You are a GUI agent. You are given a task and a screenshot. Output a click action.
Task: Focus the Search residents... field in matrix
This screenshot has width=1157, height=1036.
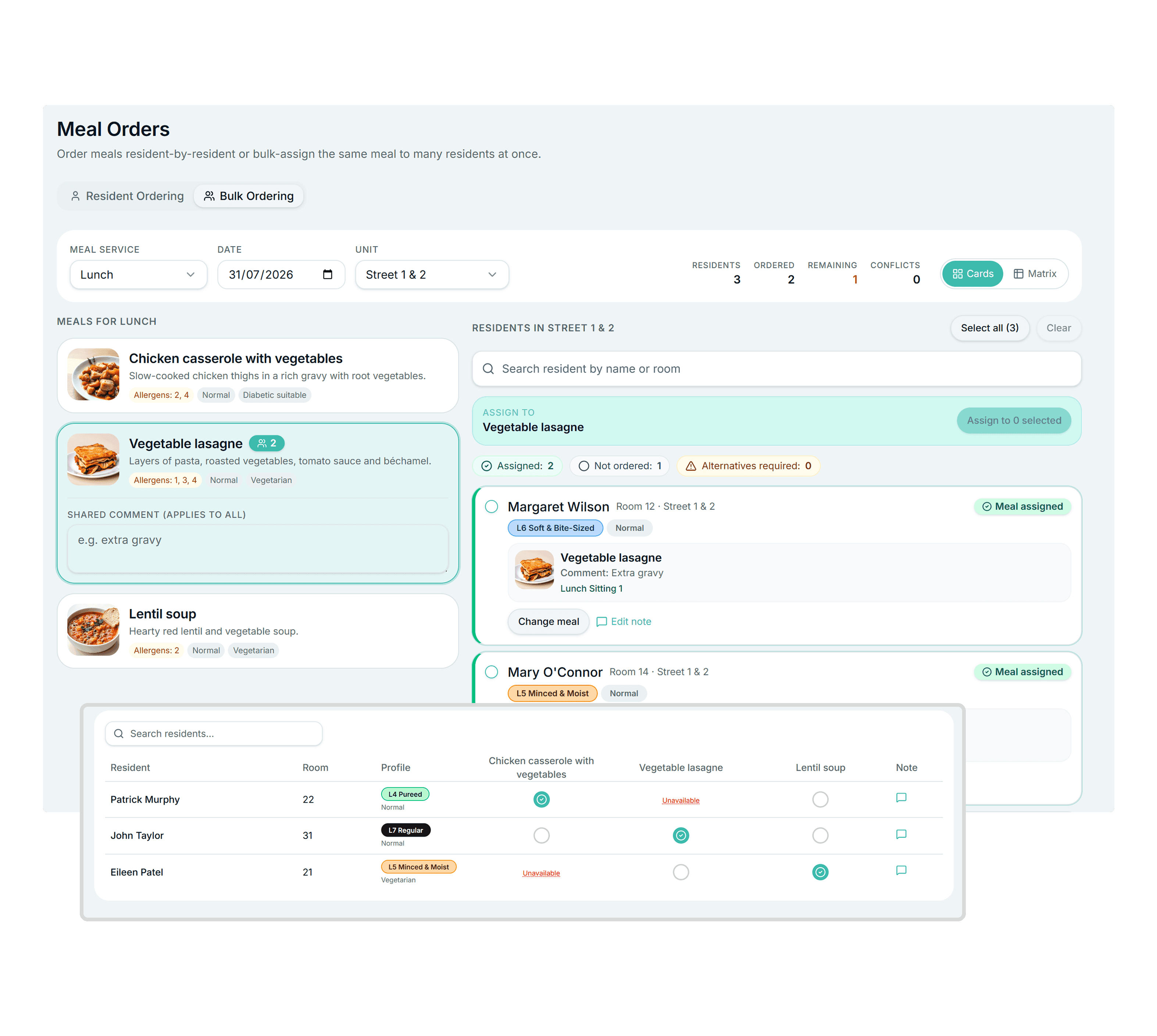coord(214,734)
